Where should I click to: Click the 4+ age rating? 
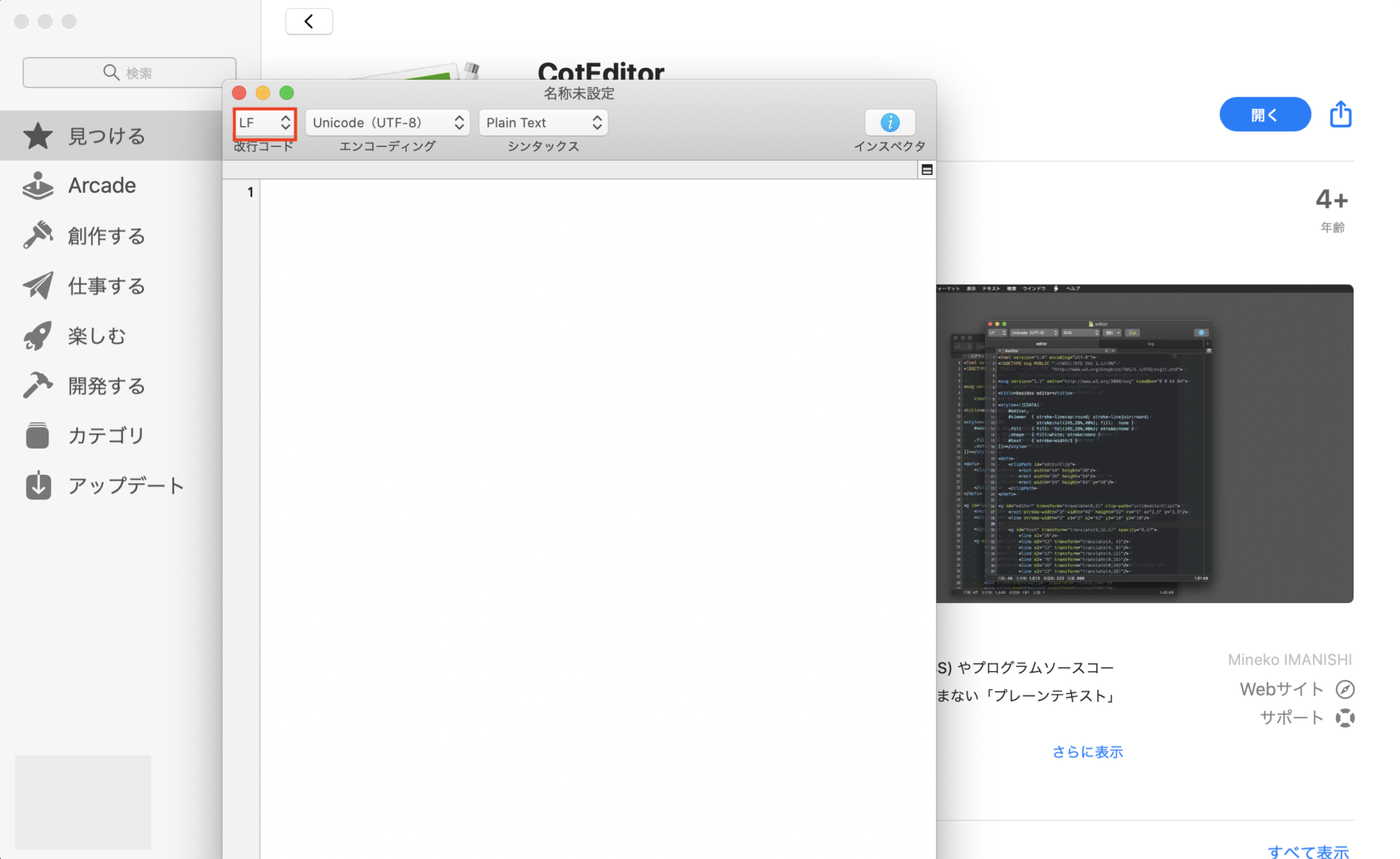coord(1332,200)
